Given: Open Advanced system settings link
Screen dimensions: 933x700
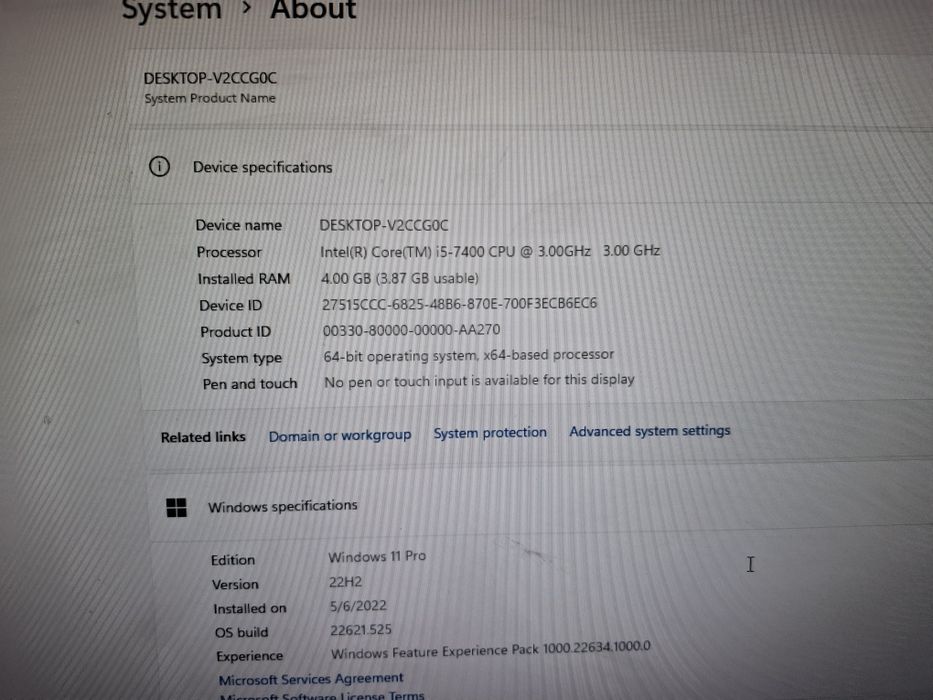Looking at the screenshot, I should click(x=650, y=430).
